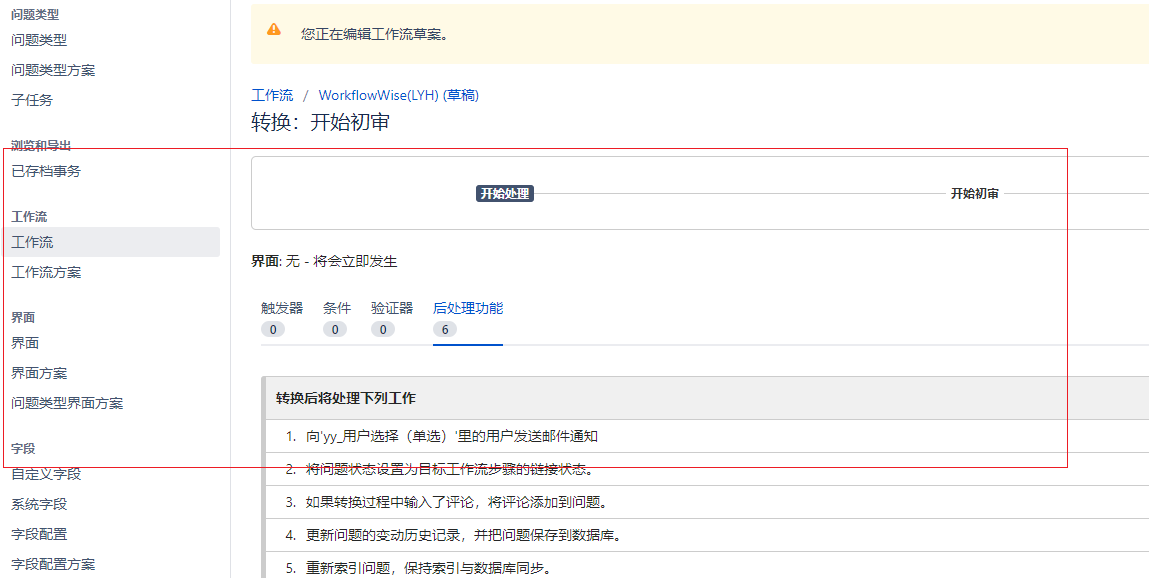Screen dimensions: 1149x578
Task: Go to 系统字段 in the sidebar
Action: (x=39, y=504)
